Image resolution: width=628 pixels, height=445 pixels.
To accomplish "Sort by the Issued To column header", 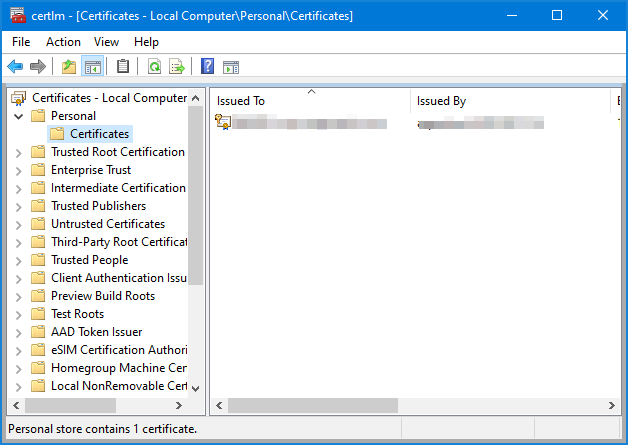I will click(x=311, y=101).
